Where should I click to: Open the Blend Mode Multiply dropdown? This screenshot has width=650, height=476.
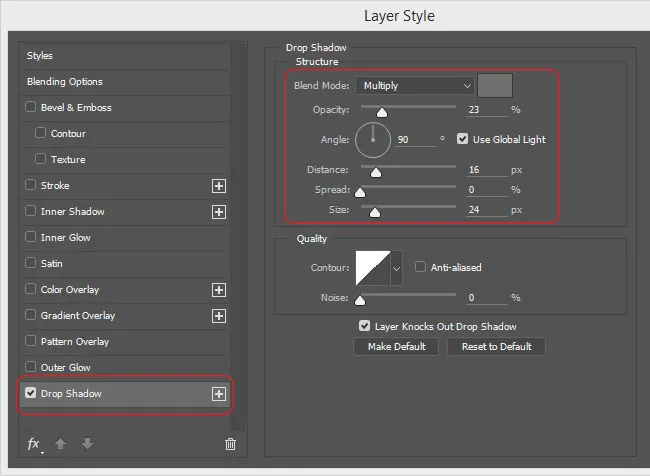[x=415, y=86]
